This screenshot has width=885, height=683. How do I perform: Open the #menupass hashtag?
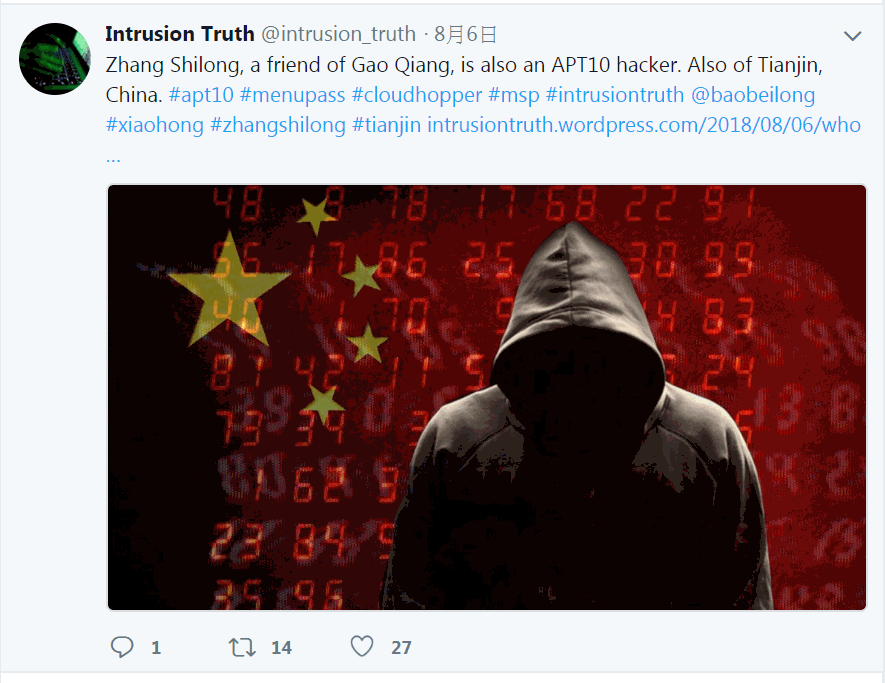(292, 95)
